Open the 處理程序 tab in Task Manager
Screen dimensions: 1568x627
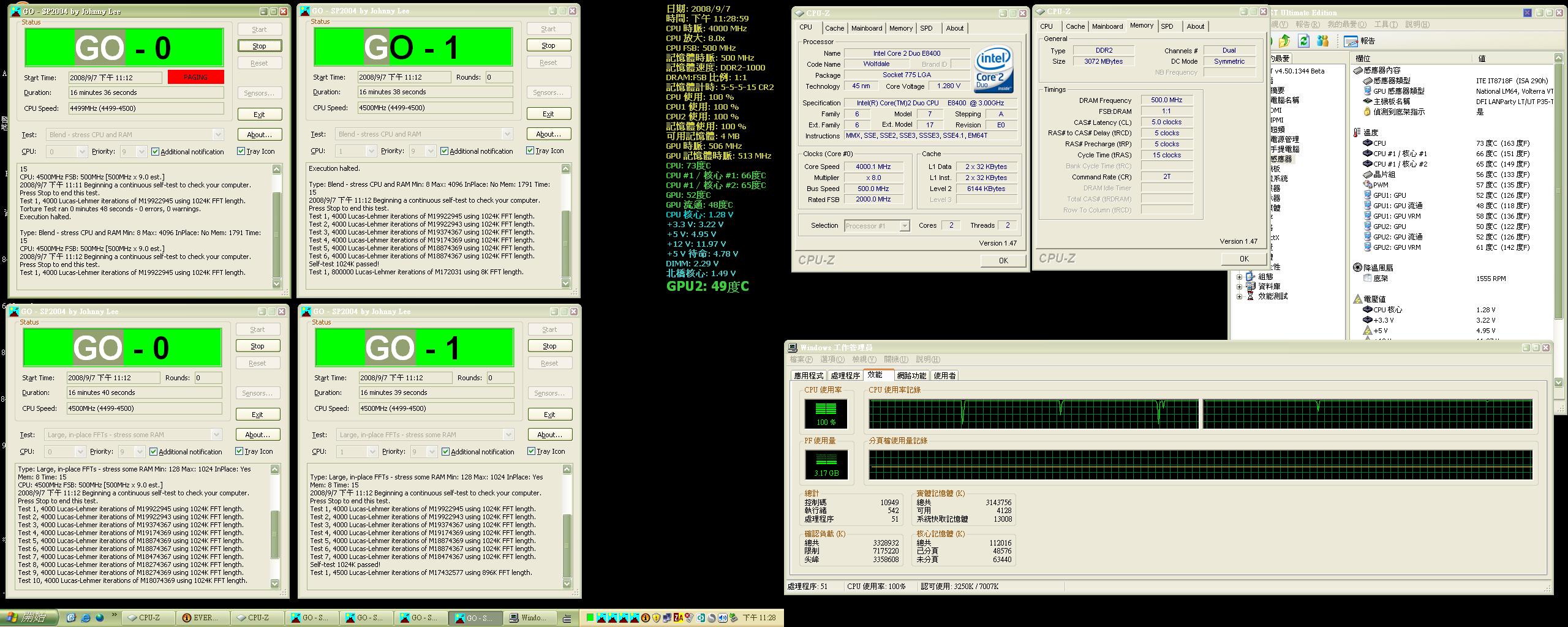tap(845, 376)
